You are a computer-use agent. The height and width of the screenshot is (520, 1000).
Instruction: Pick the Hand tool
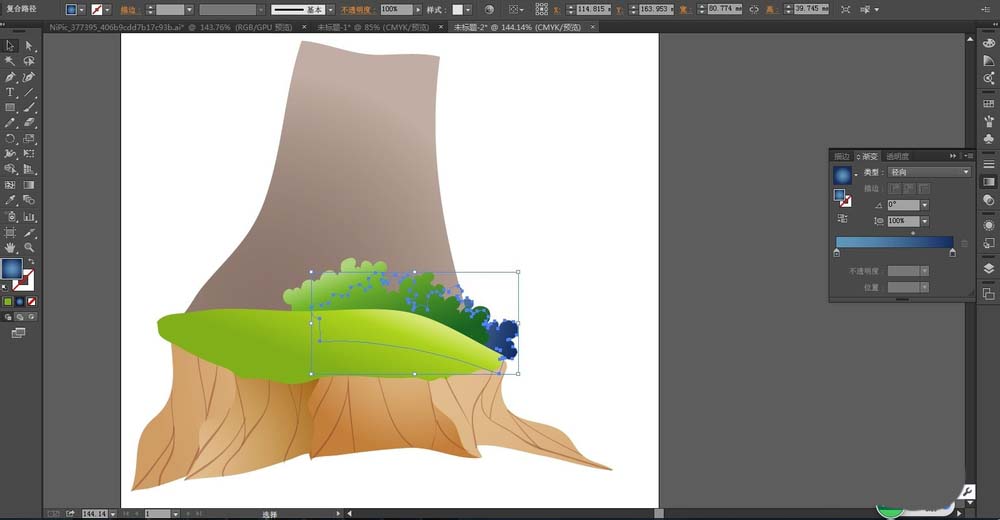coord(10,246)
